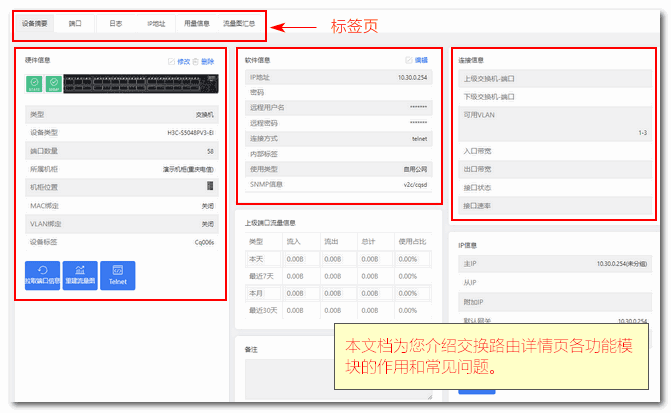Click the 类型 value 交换机
This screenshot has height=413, width=671.
[x=205, y=115]
